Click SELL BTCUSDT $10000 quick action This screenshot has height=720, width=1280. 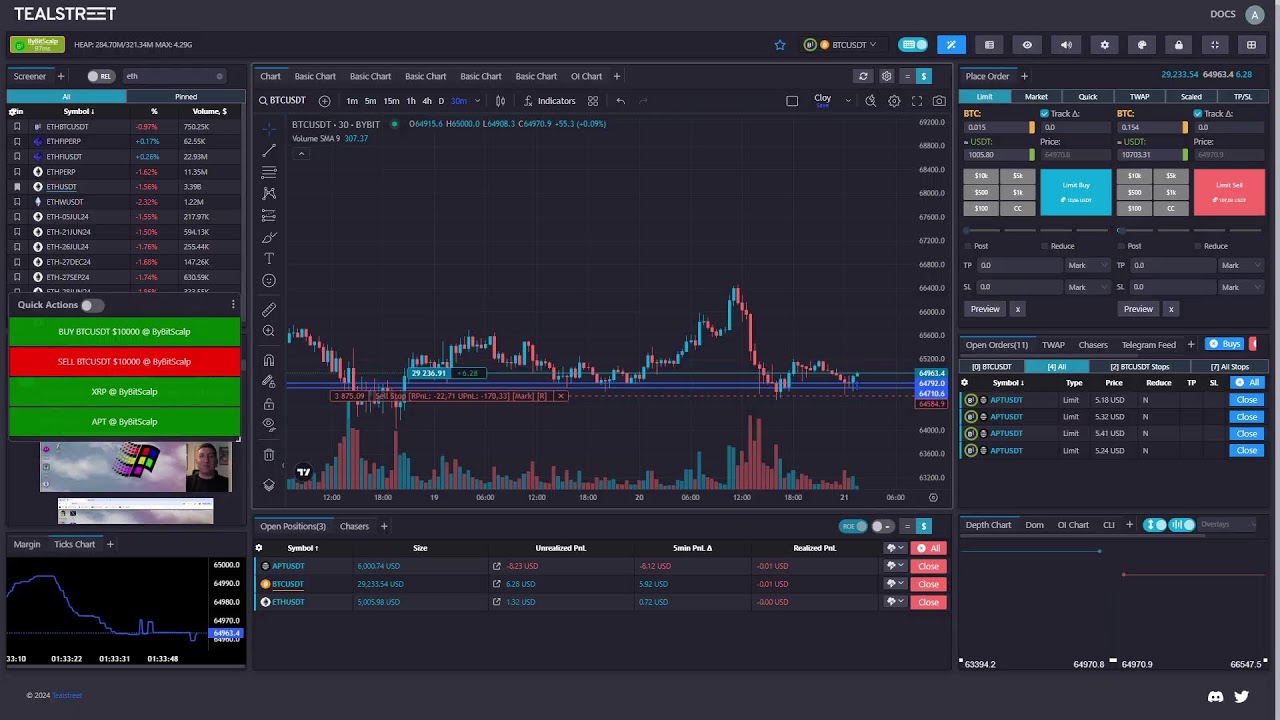(124, 362)
